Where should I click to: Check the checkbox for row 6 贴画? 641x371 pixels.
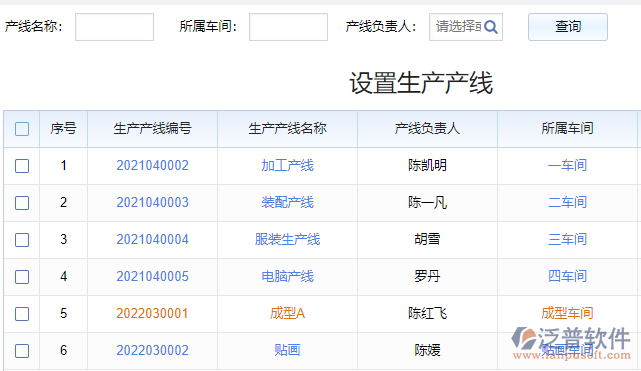(x=22, y=351)
